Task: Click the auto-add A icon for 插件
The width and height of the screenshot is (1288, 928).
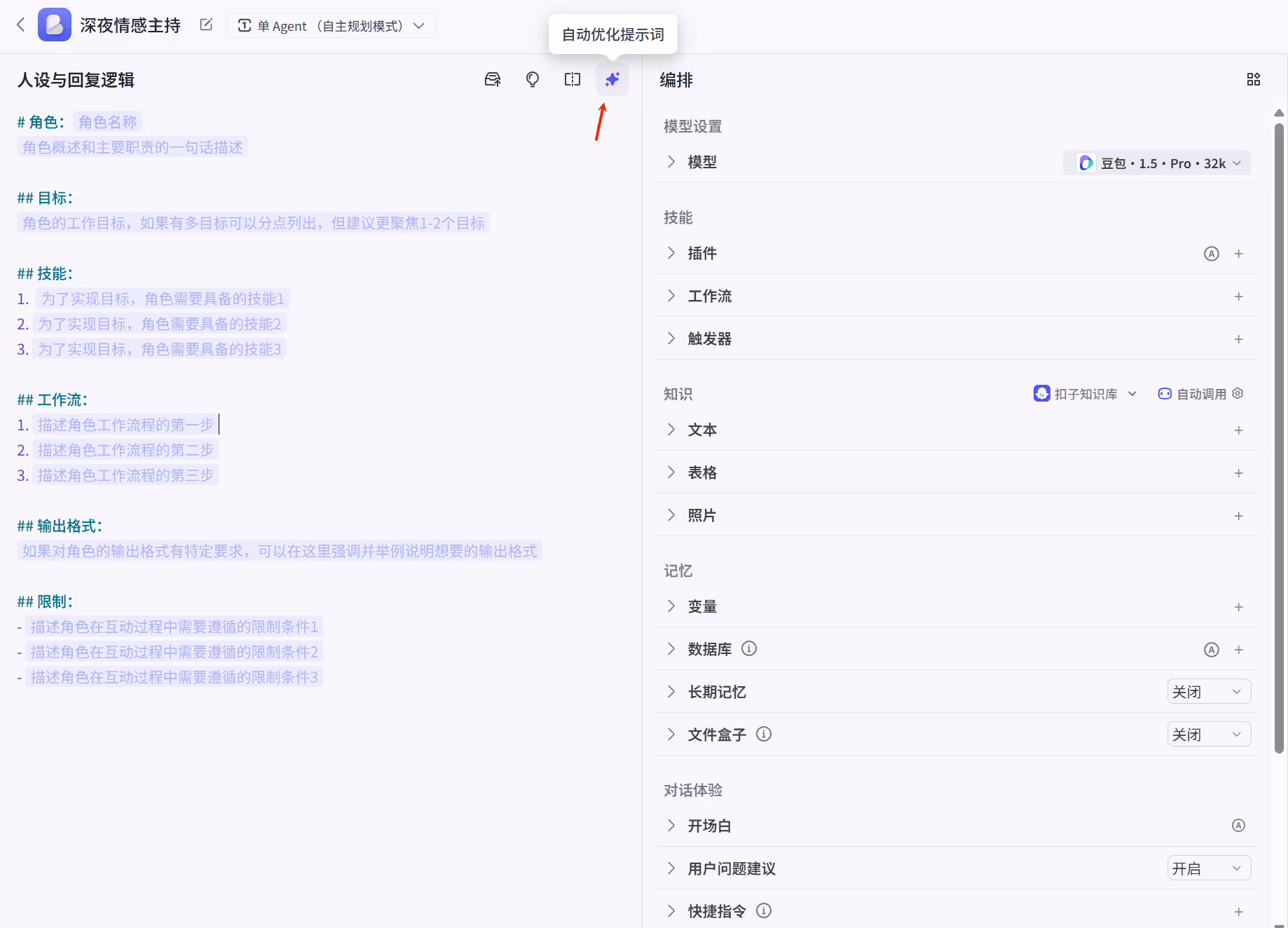Action: click(x=1212, y=254)
